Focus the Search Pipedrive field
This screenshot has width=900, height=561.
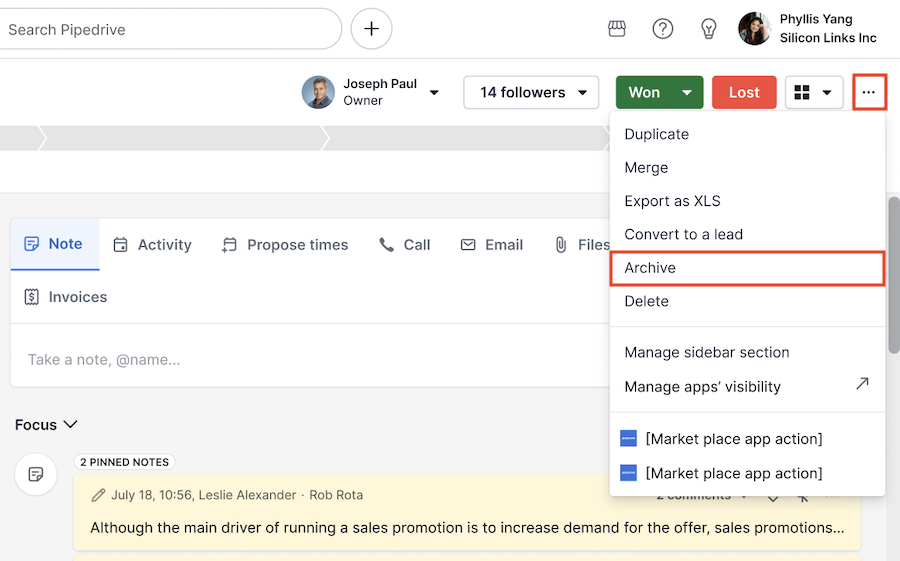[170, 29]
